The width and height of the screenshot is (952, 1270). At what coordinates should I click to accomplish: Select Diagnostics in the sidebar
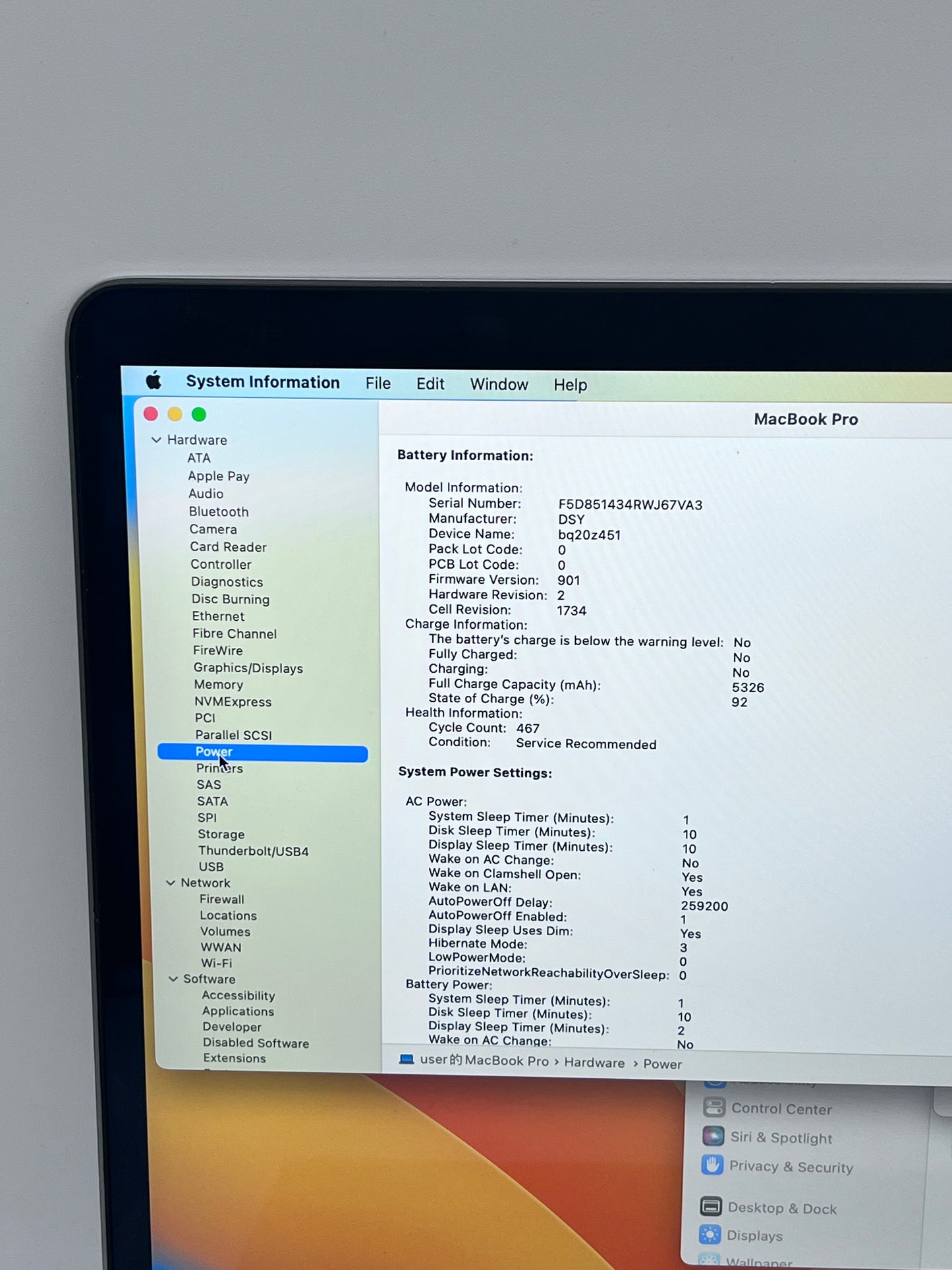click(227, 582)
